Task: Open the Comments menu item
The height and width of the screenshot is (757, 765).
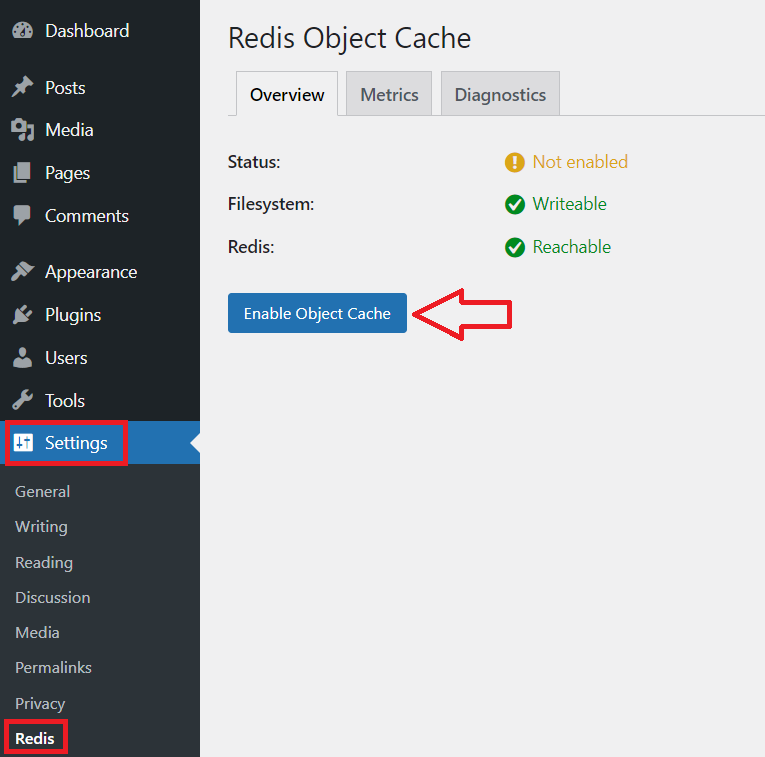Action: point(100,216)
